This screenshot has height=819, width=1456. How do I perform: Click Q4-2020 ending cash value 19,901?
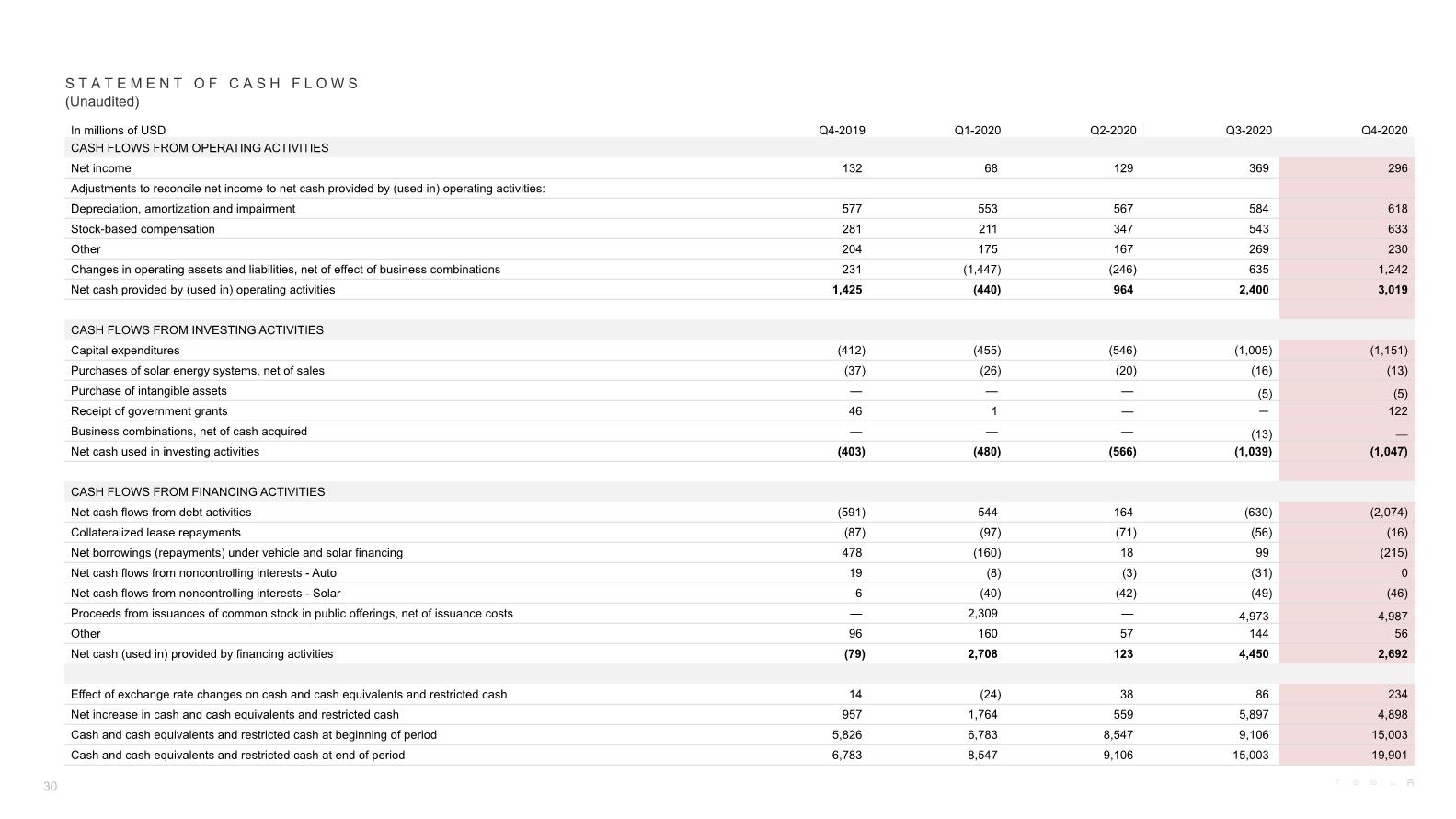click(1389, 756)
